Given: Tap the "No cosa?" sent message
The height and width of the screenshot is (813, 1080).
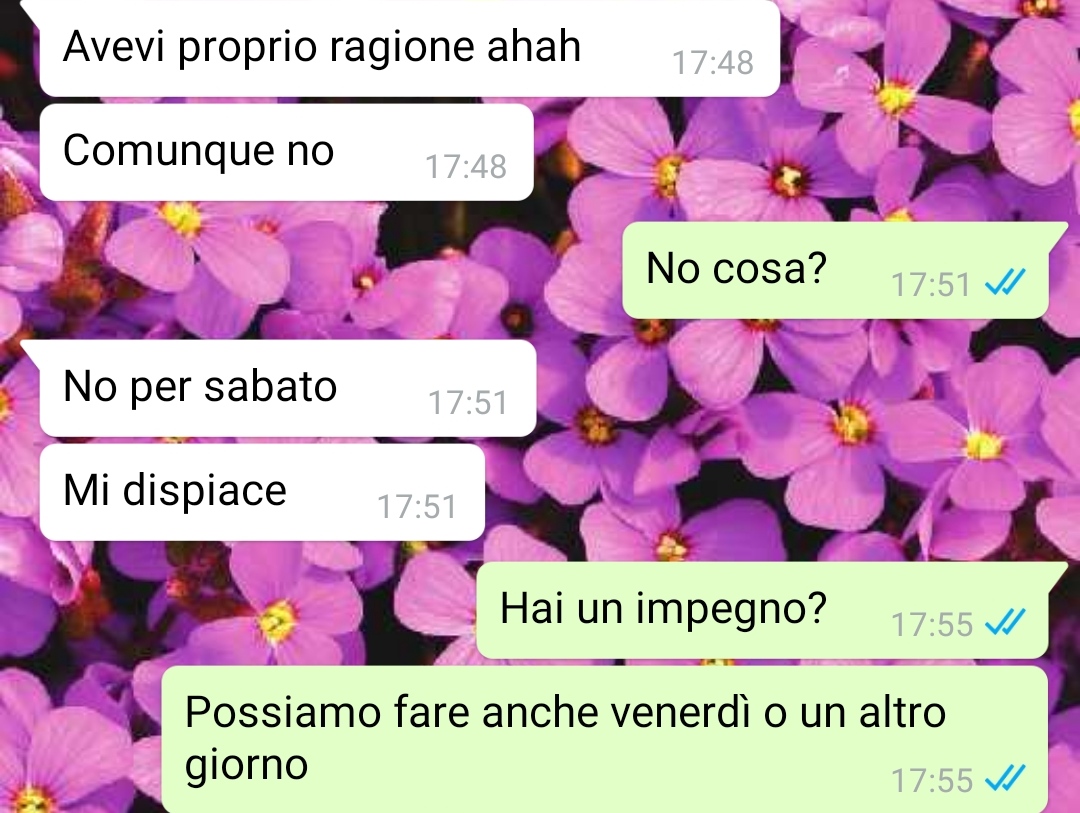Looking at the screenshot, I should point(835,269).
